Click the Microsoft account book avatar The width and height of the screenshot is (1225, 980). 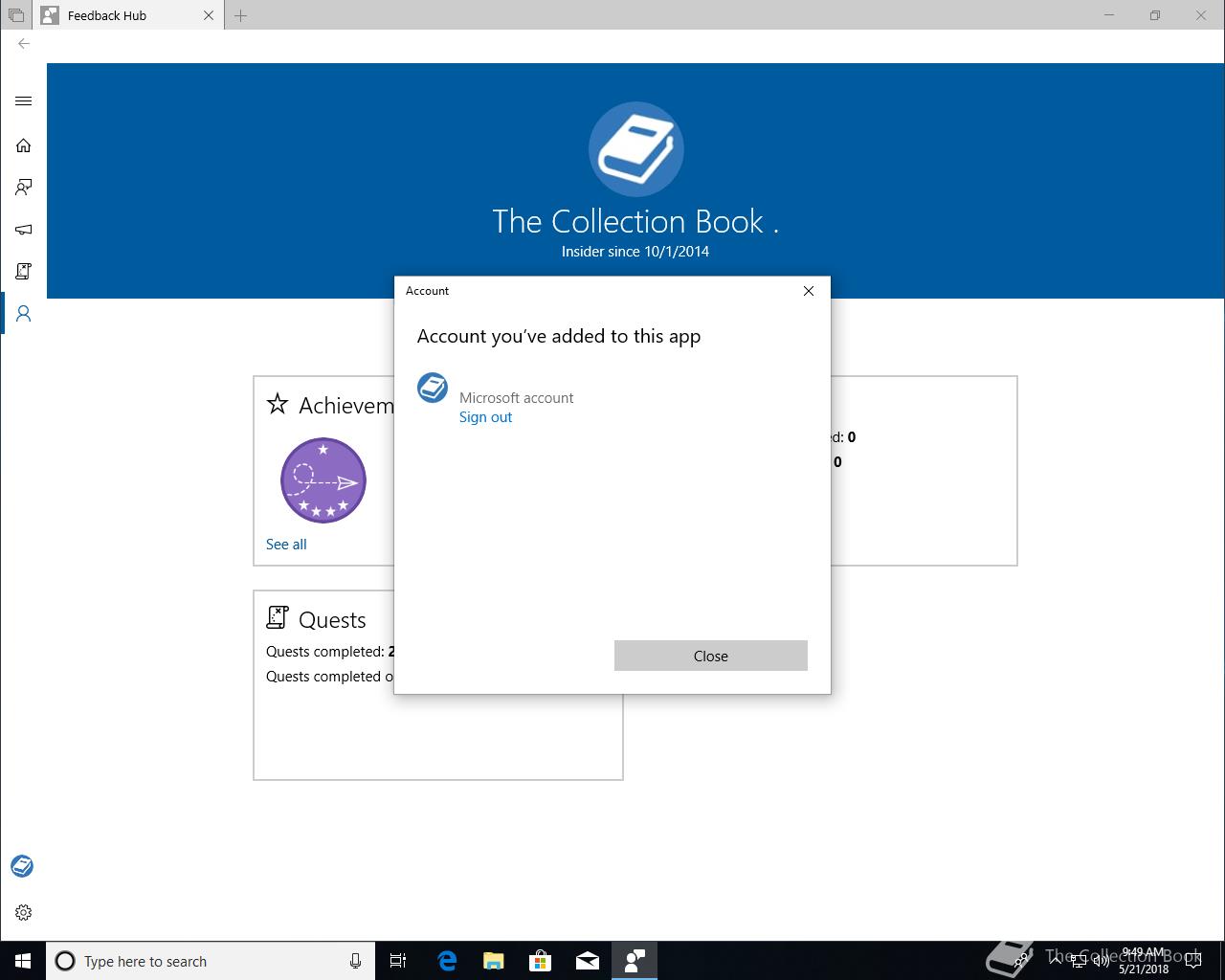tap(433, 388)
